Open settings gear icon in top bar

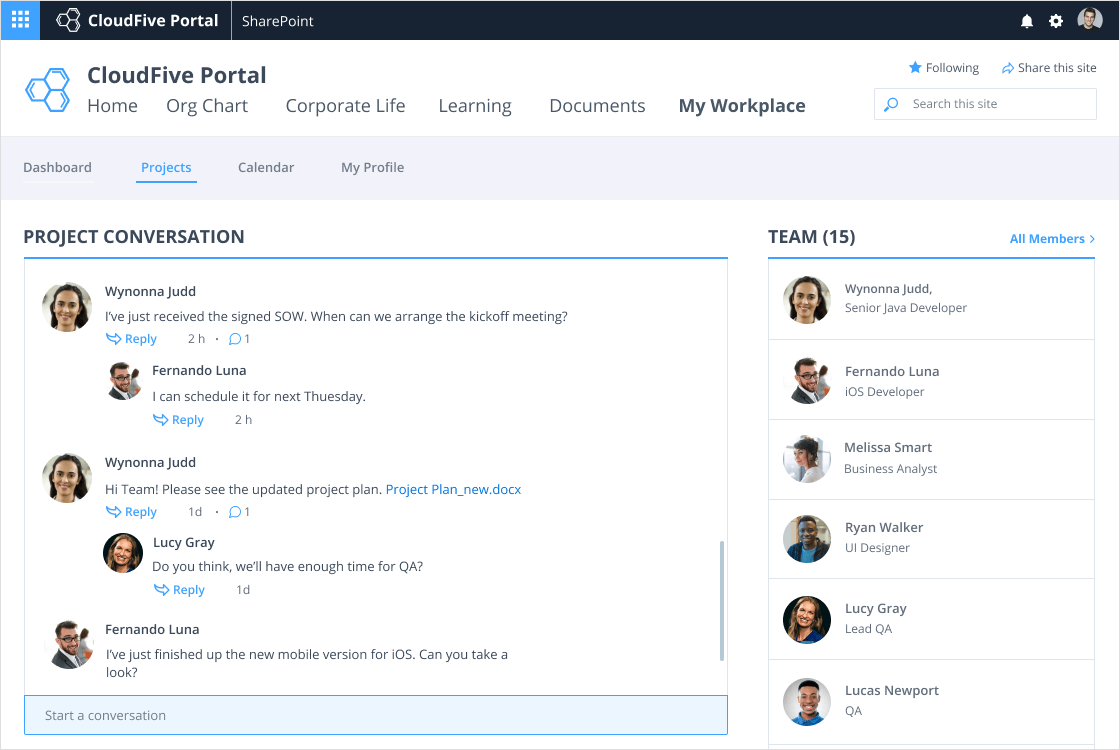pos(1056,21)
